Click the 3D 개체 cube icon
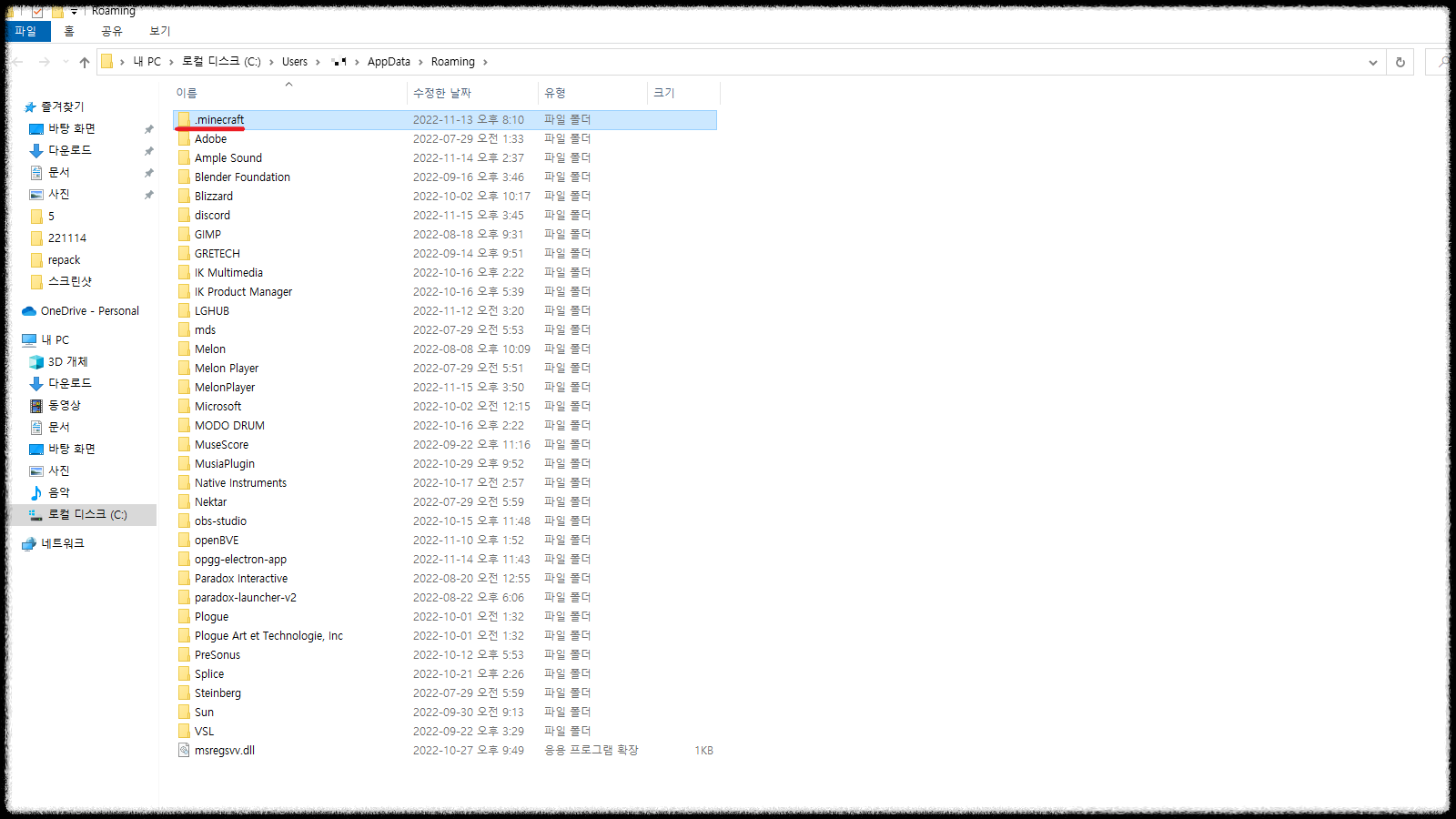This screenshot has height=819, width=1456. point(36,361)
